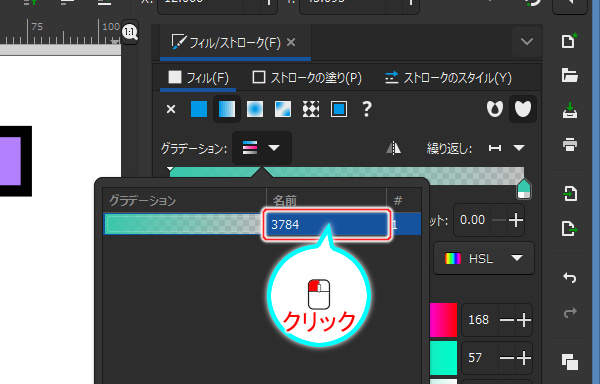Choose the Swatch fill icon
This screenshot has width=600, height=384.
339,109
